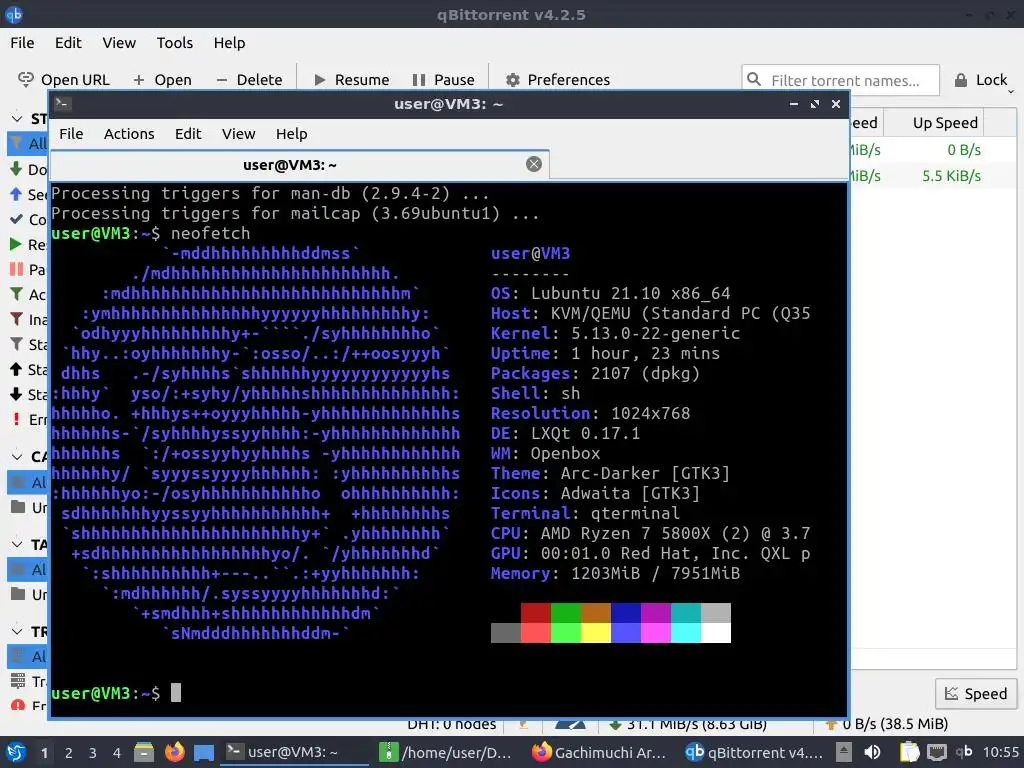Open the terminal Actions menu
1024x768 pixels.
pos(129,134)
